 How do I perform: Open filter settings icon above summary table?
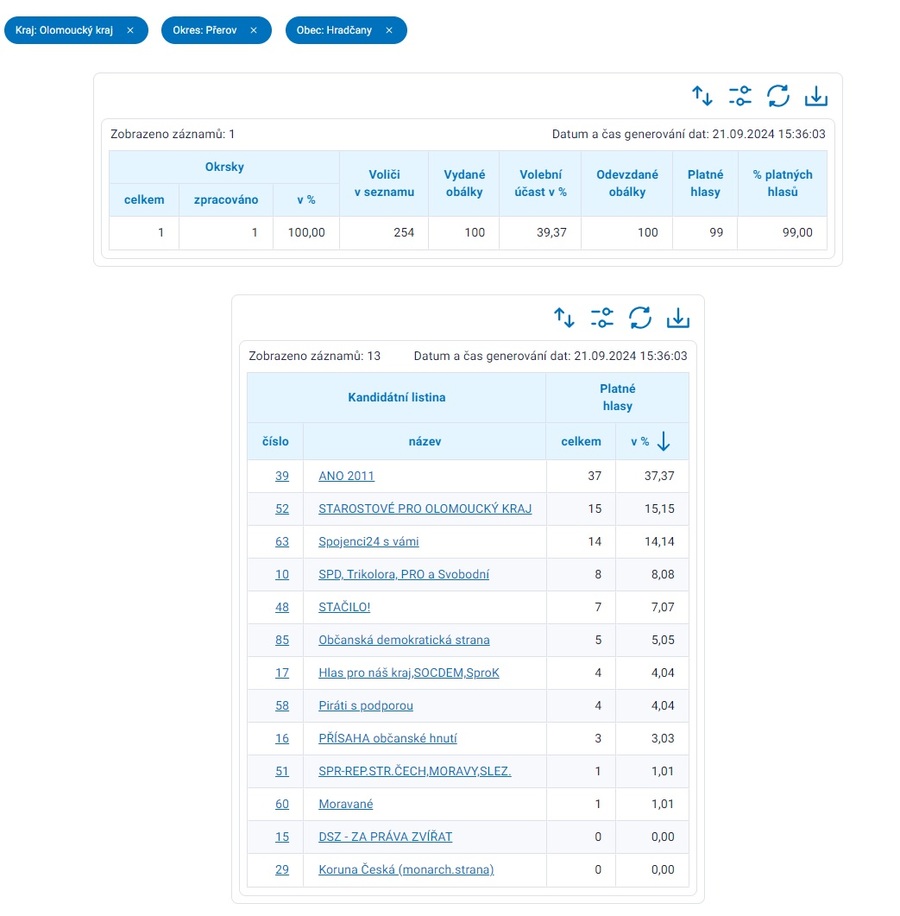(x=740, y=96)
